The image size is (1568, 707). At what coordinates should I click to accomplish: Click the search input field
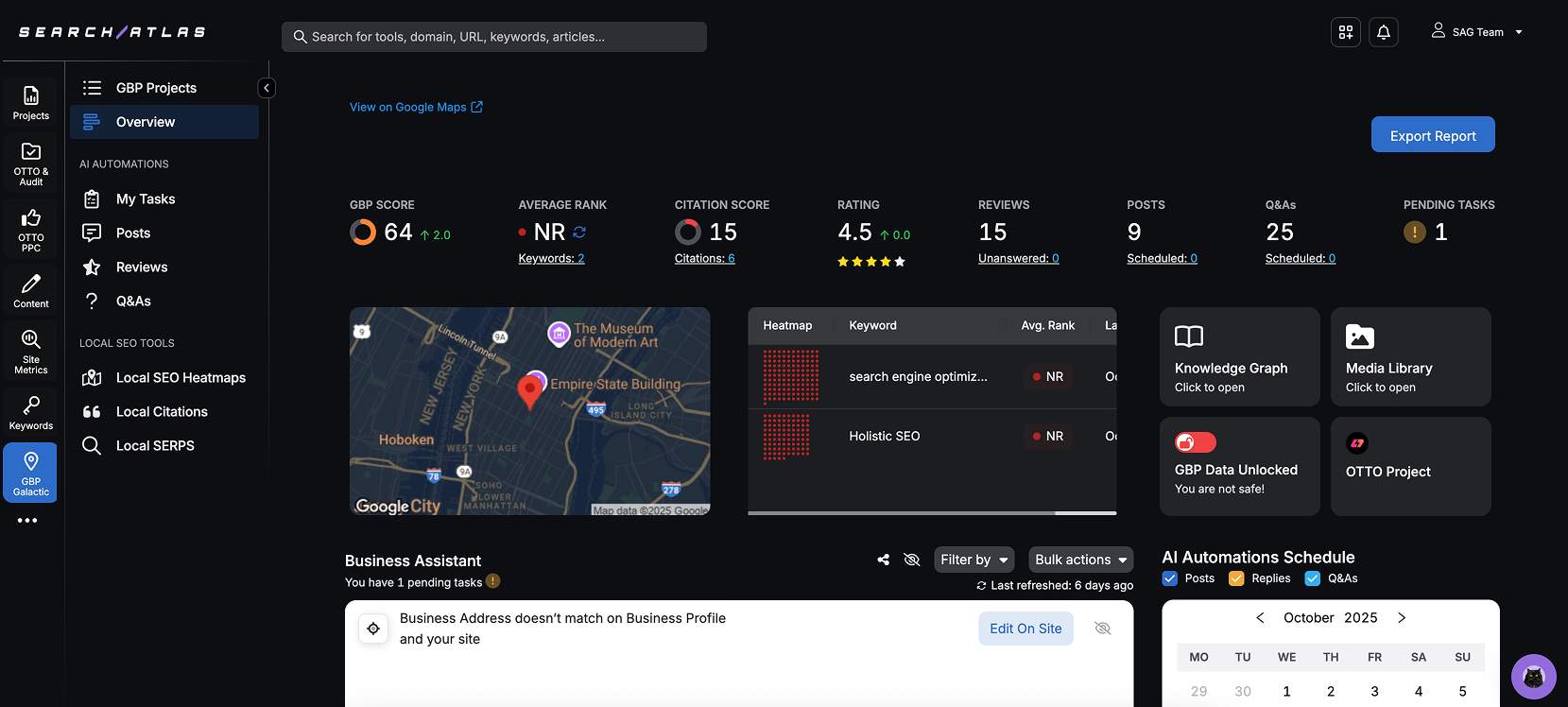tap(494, 37)
